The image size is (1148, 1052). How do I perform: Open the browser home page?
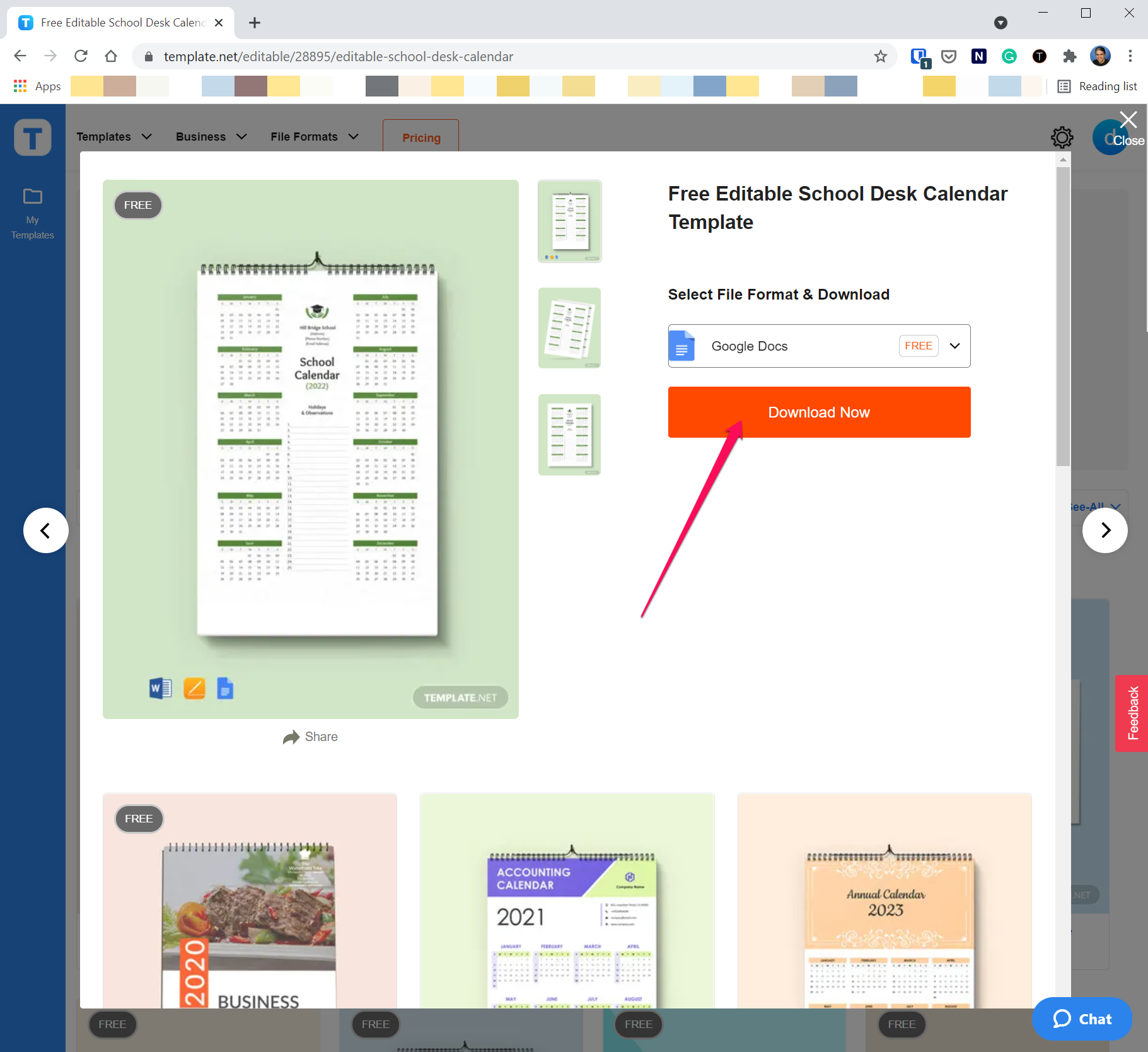(111, 56)
